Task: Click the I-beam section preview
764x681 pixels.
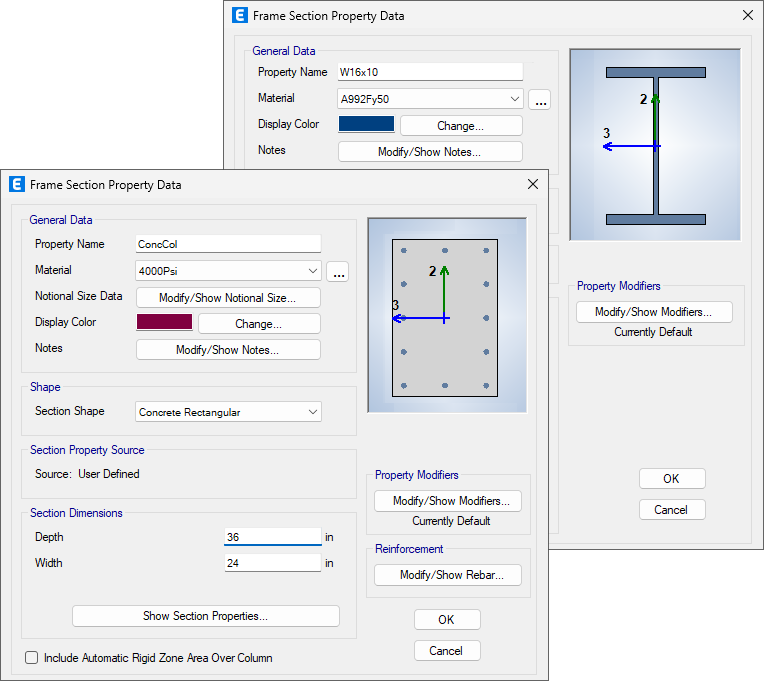Action: point(655,145)
